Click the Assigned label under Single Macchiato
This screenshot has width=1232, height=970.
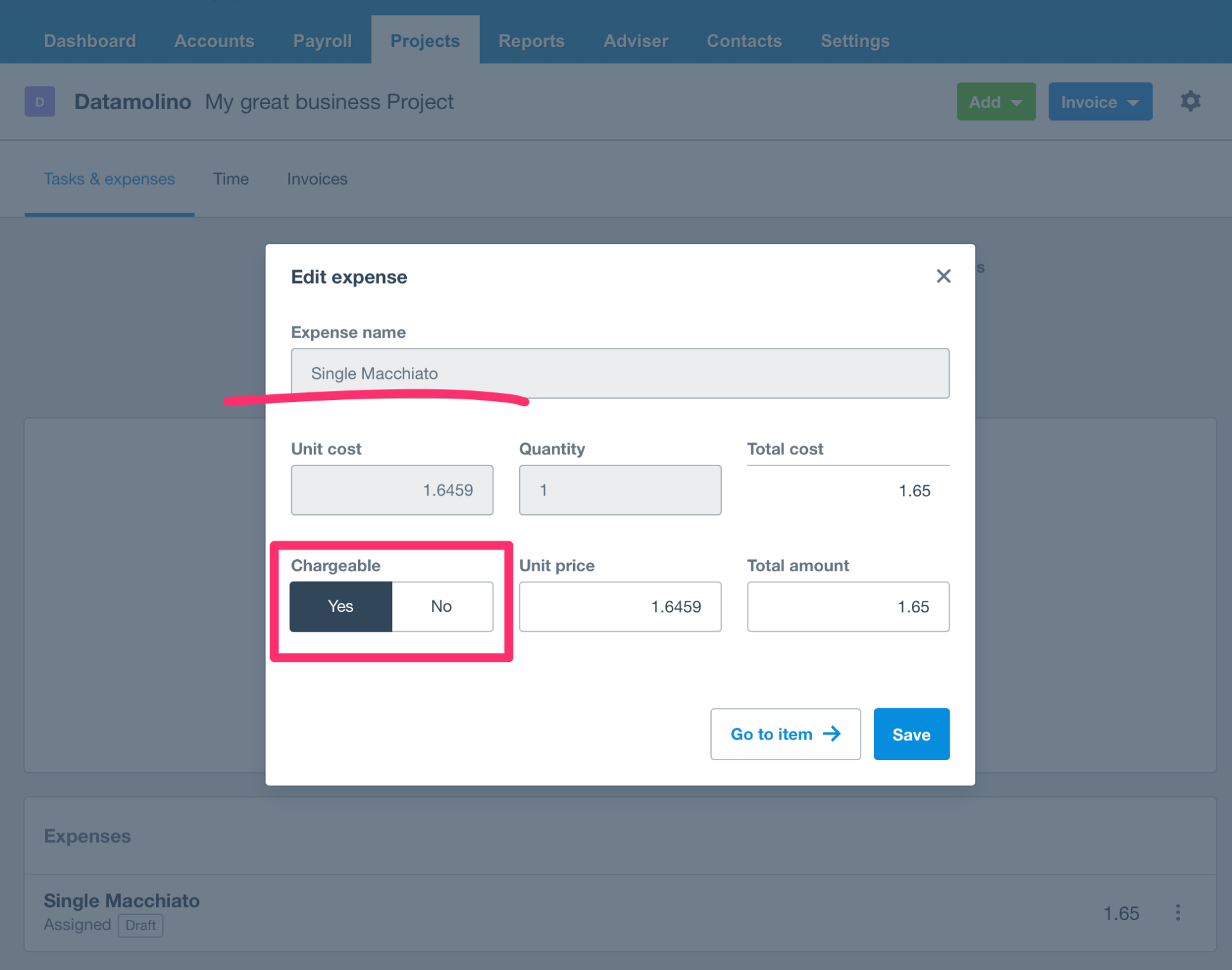(77, 924)
